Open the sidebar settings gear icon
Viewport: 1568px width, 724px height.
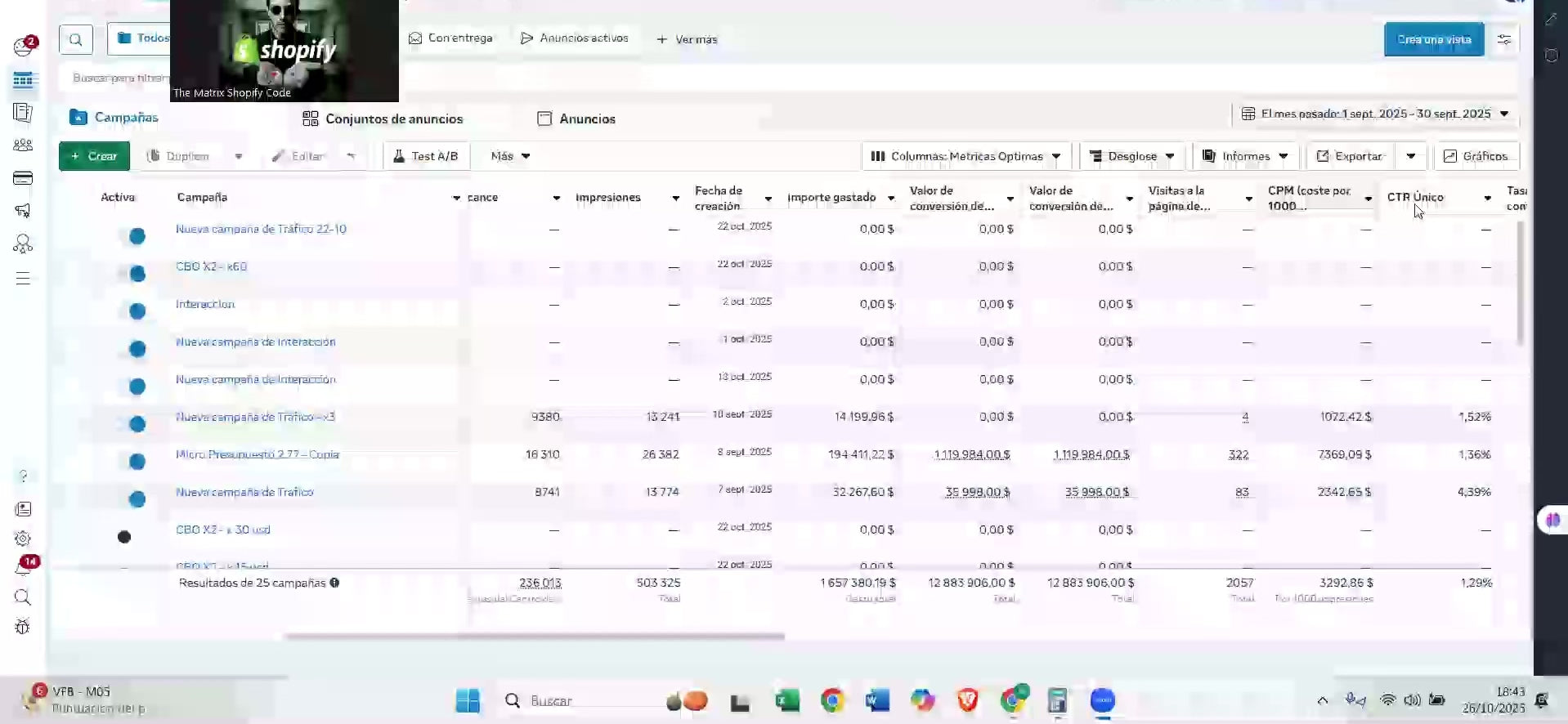coord(23,539)
